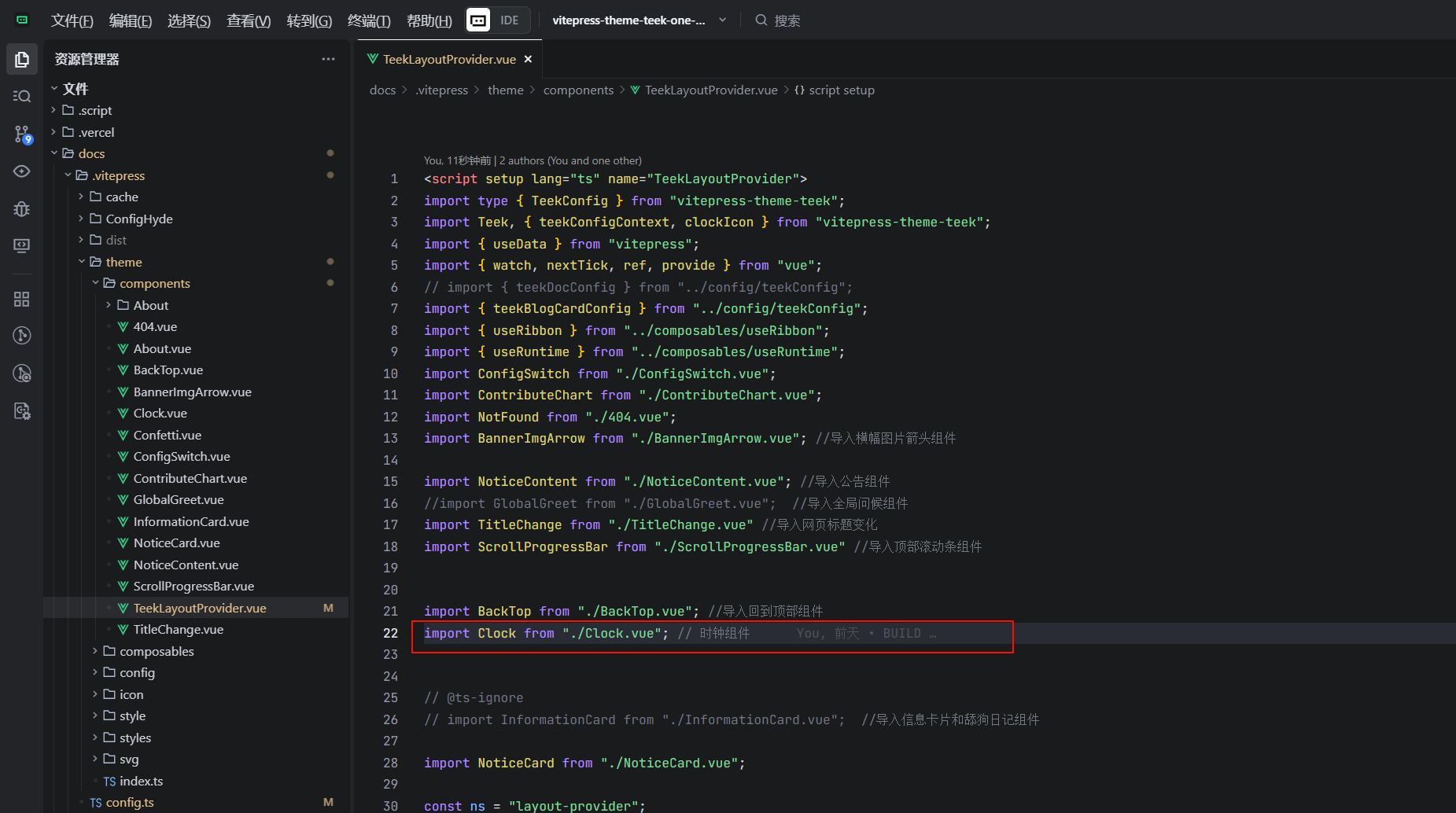Viewport: 1456px width, 813px height.
Task: Open the document settings icon in the activity bar
Action: 22,410
